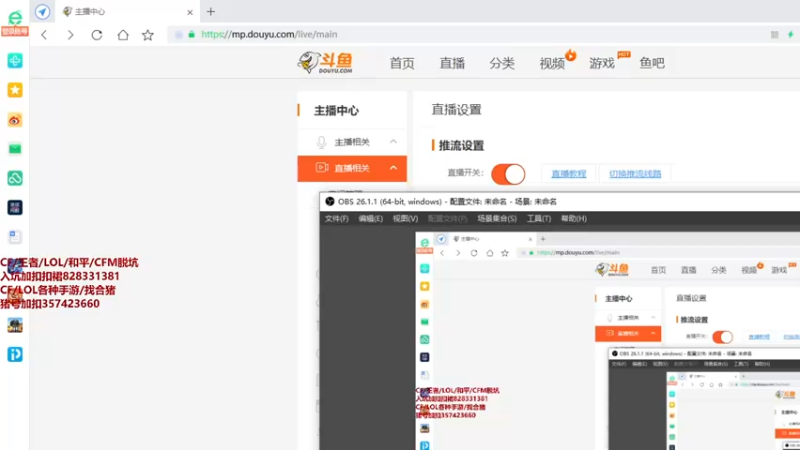Click the dark blue square sidebar icon
The image size is (800, 450).
click(15, 208)
